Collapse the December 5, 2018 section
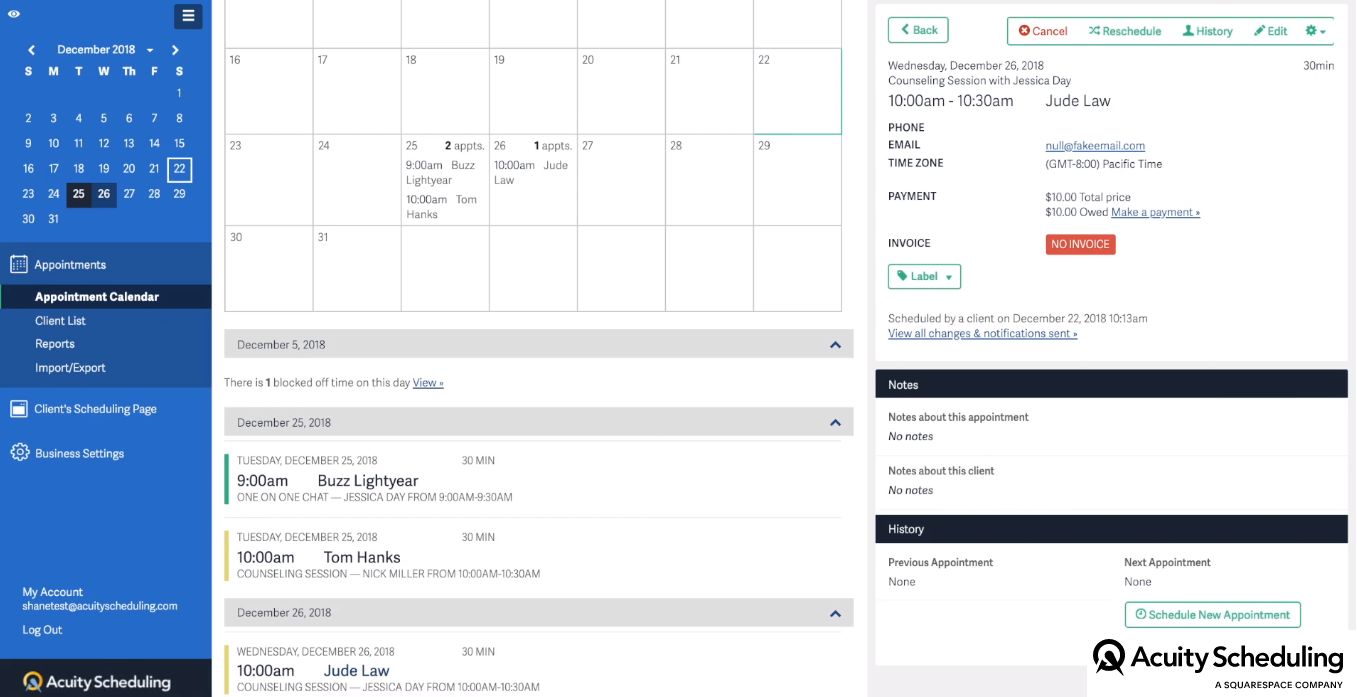 click(835, 345)
